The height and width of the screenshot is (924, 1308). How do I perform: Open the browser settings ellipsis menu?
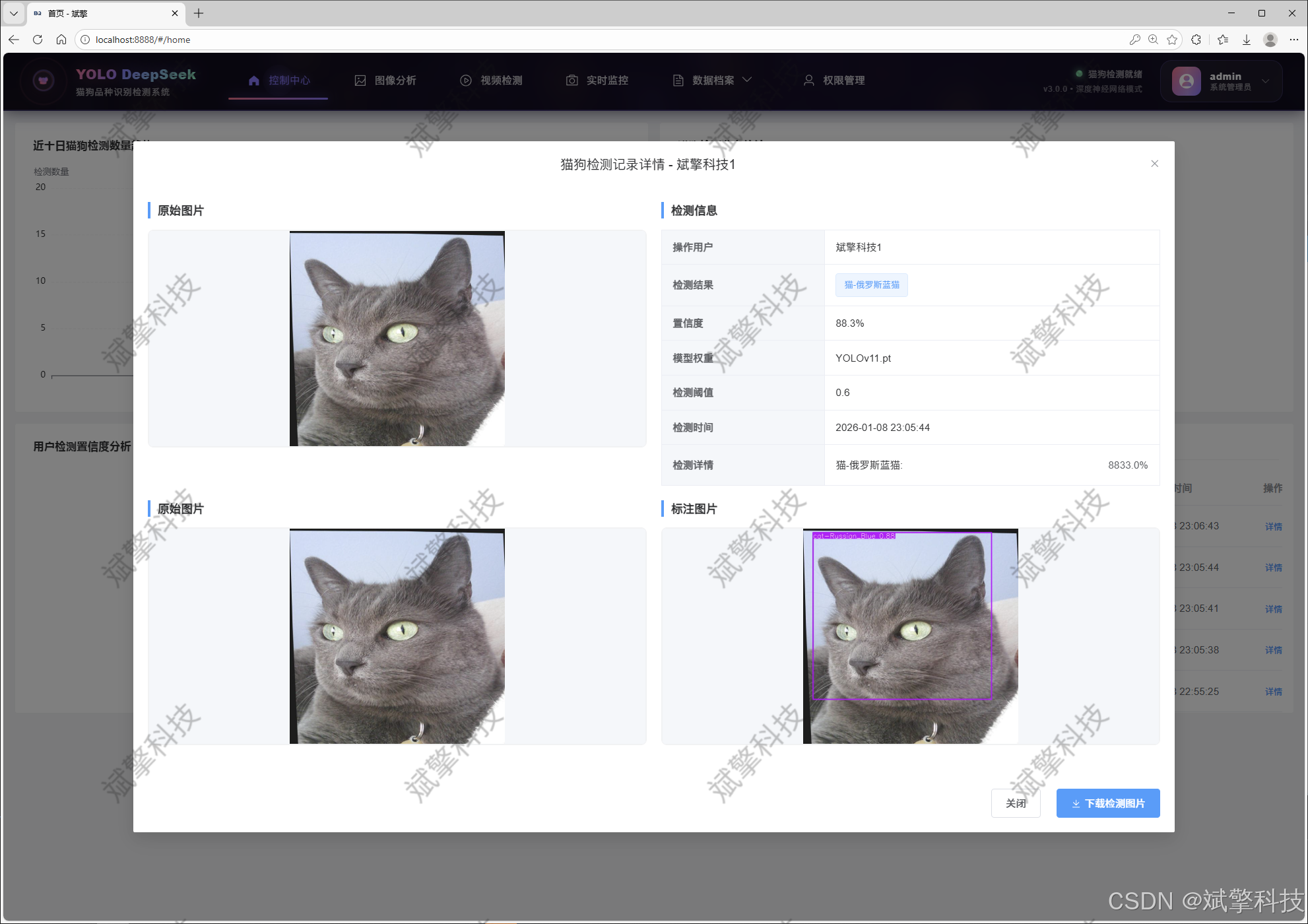click(x=1293, y=40)
